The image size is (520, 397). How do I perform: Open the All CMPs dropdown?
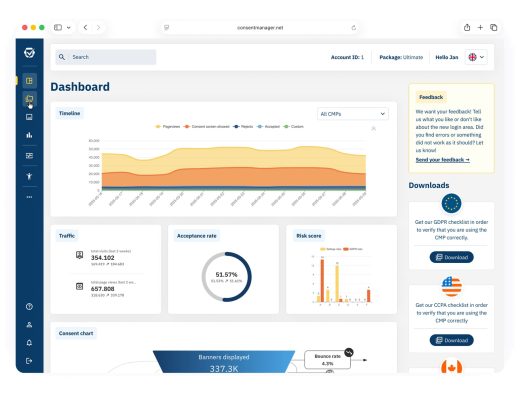[353, 114]
